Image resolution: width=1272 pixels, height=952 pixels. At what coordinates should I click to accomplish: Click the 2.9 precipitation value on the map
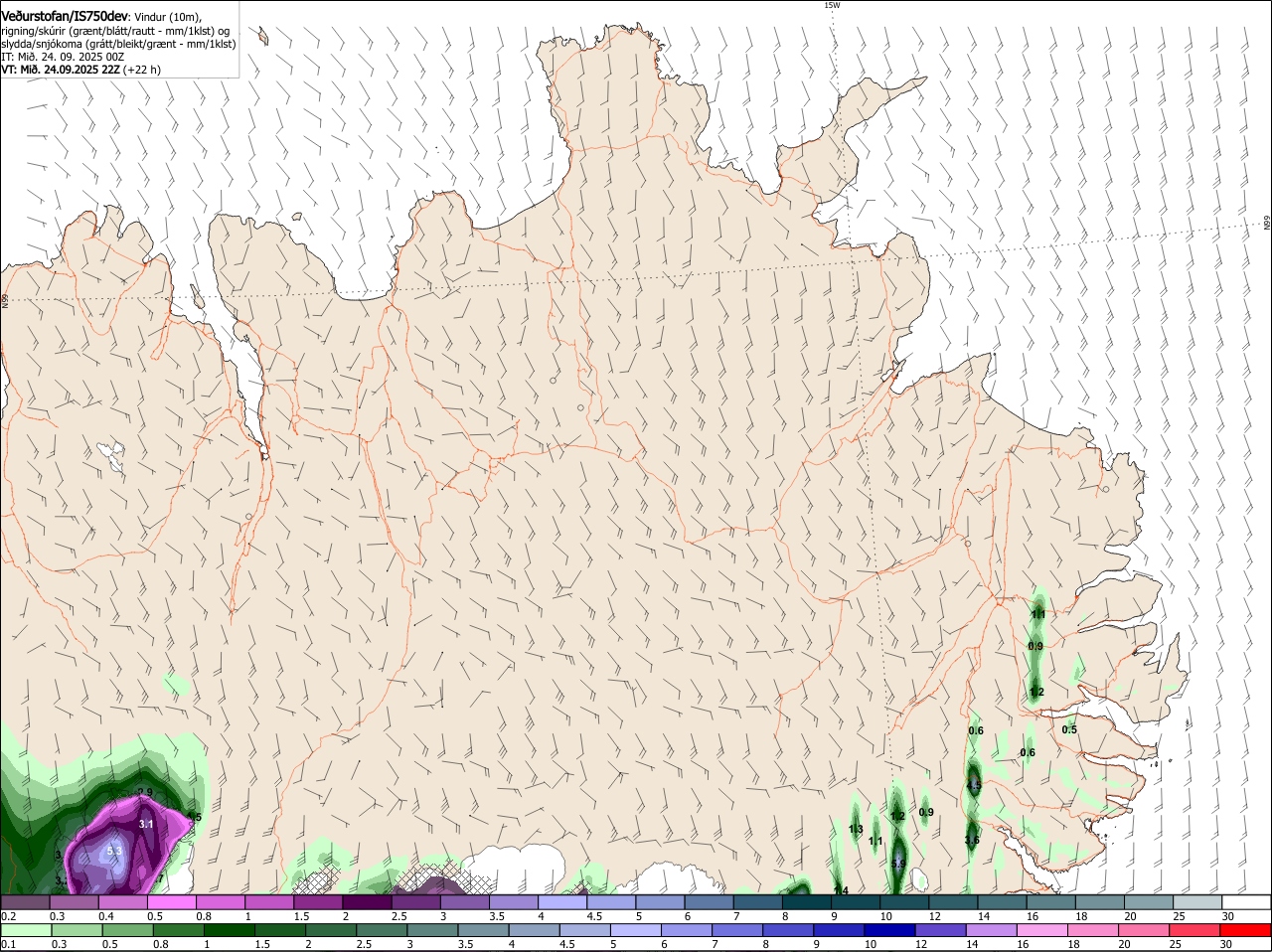[144, 792]
